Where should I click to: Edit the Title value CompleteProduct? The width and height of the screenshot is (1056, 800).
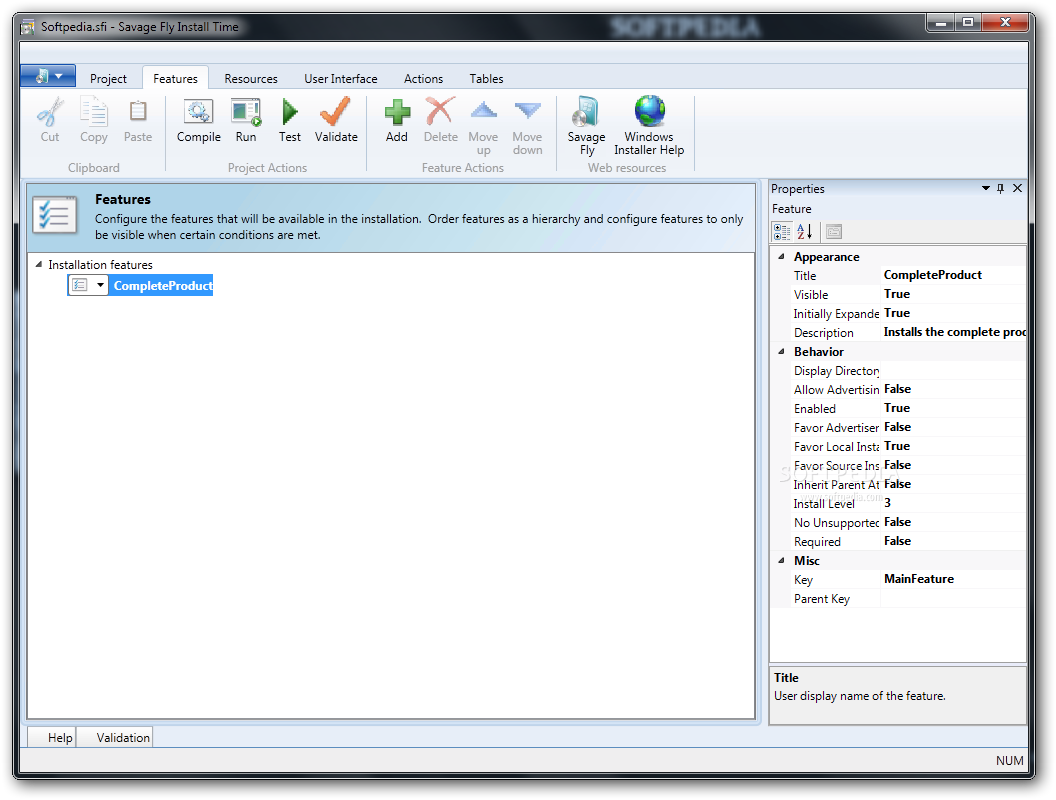[954, 275]
